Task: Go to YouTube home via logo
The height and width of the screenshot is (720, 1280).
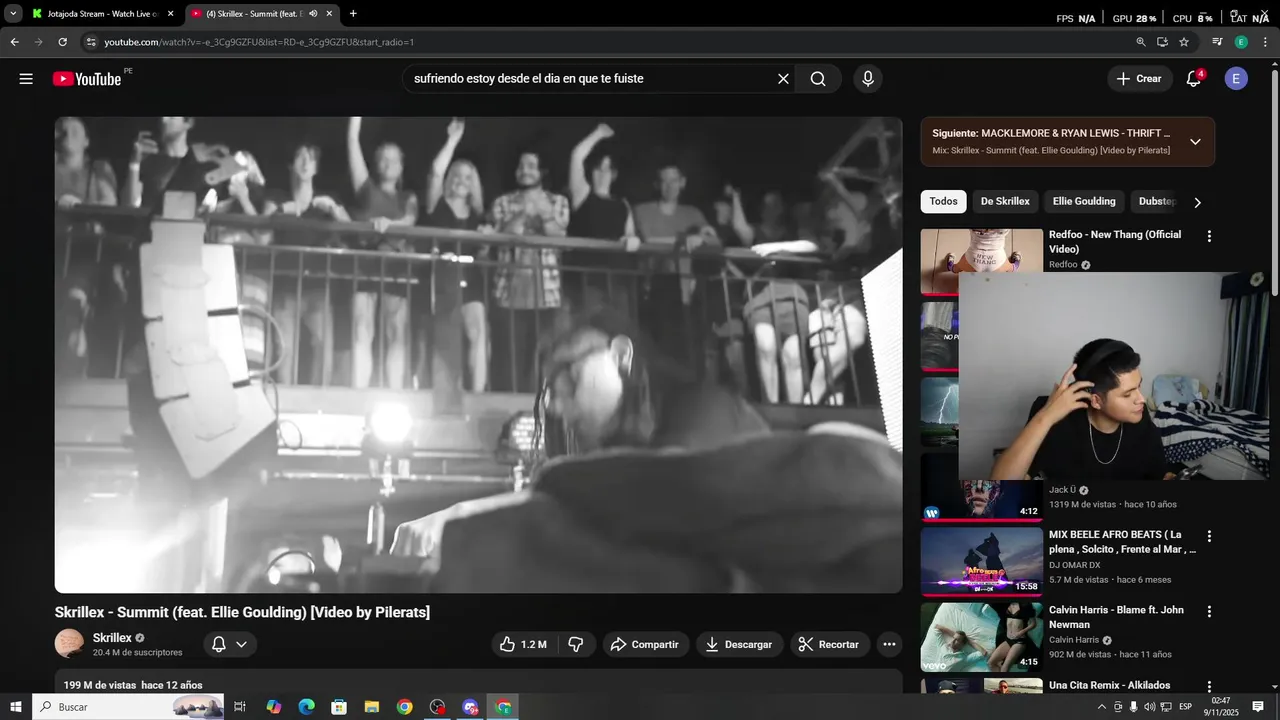Action: pyautogui.click(x=87, y=79)
